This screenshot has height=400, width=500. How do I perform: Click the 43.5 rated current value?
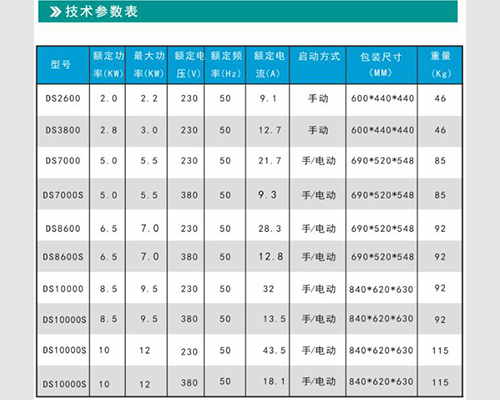274,351
